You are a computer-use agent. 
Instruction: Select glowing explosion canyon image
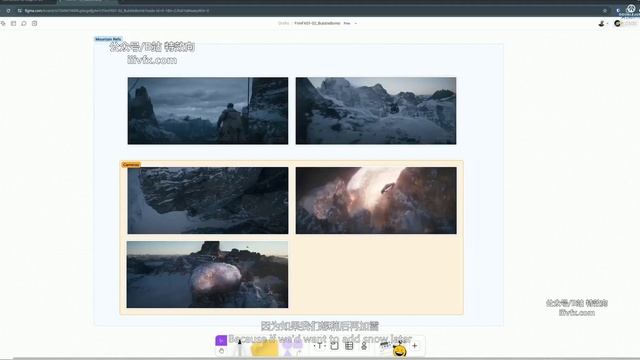pyautogui.click(x=376, y=200)
